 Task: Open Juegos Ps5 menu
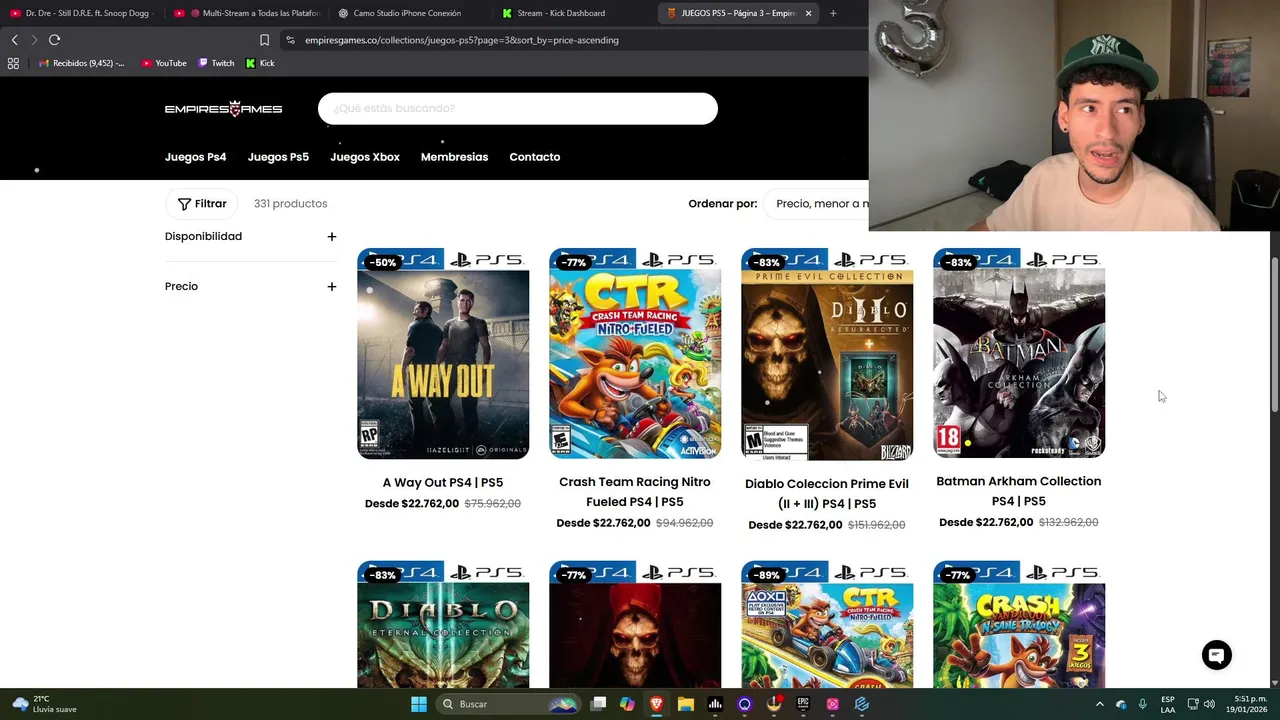tap(278, 157)
